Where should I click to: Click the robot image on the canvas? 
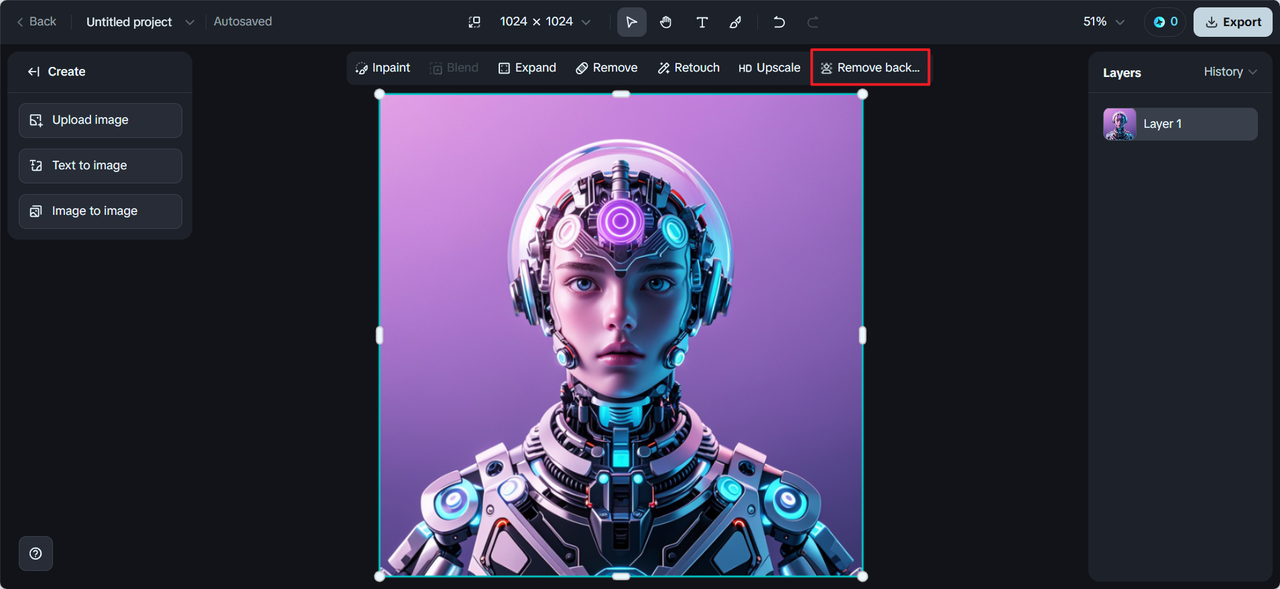[x=620, y=335]
